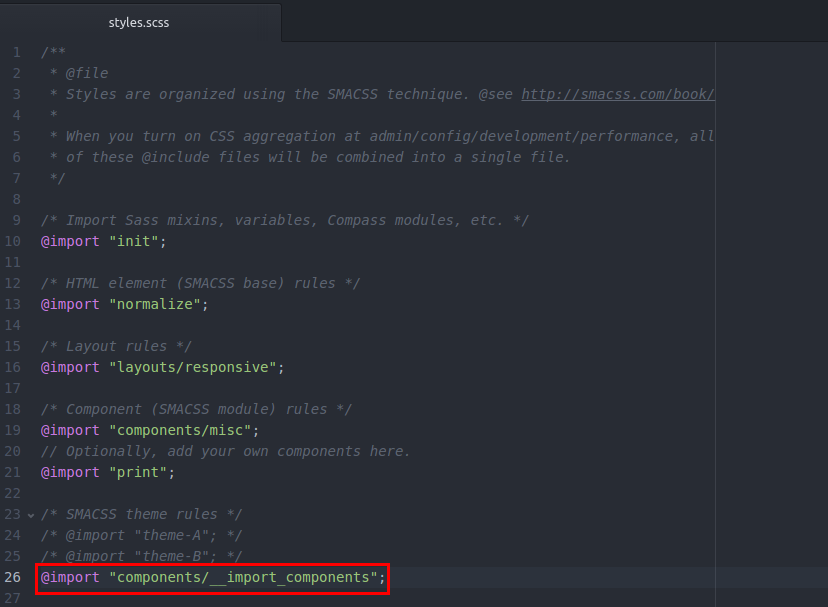The image size is (828, 607).
Task: Click the '/* Layout rules */' comment
Action: pyautogui.click(x=116, y=346)
